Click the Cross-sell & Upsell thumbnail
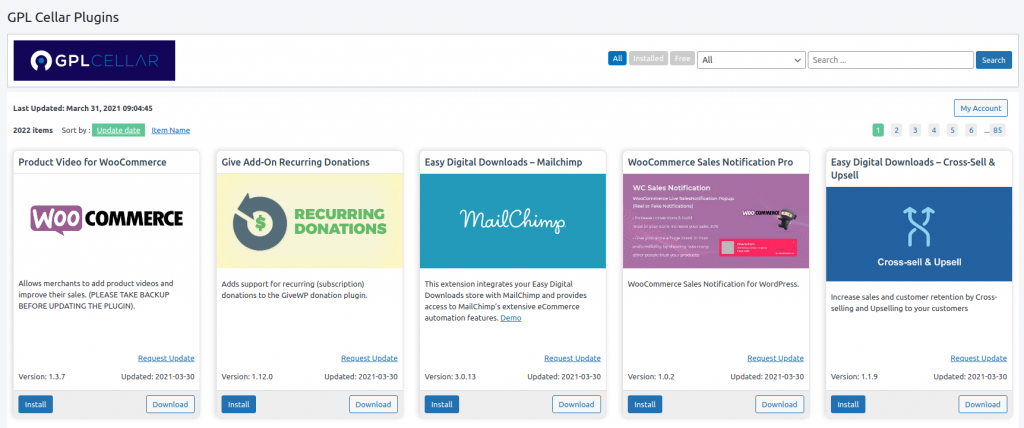 [919, 235]
